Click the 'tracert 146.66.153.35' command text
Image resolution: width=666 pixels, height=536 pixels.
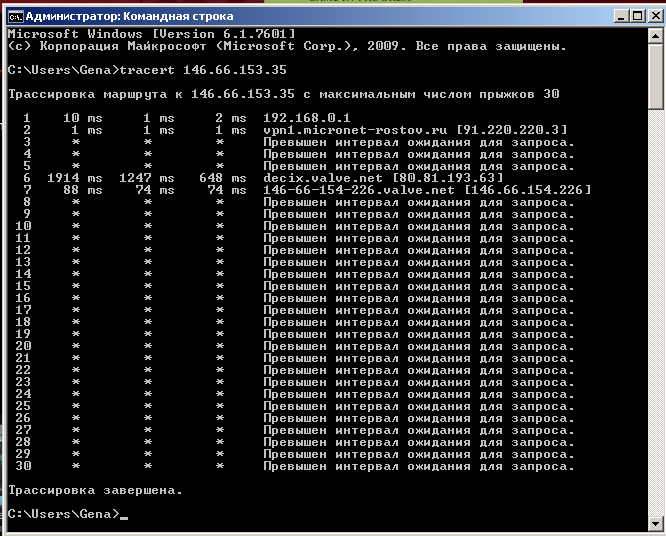tap(203, 70)
